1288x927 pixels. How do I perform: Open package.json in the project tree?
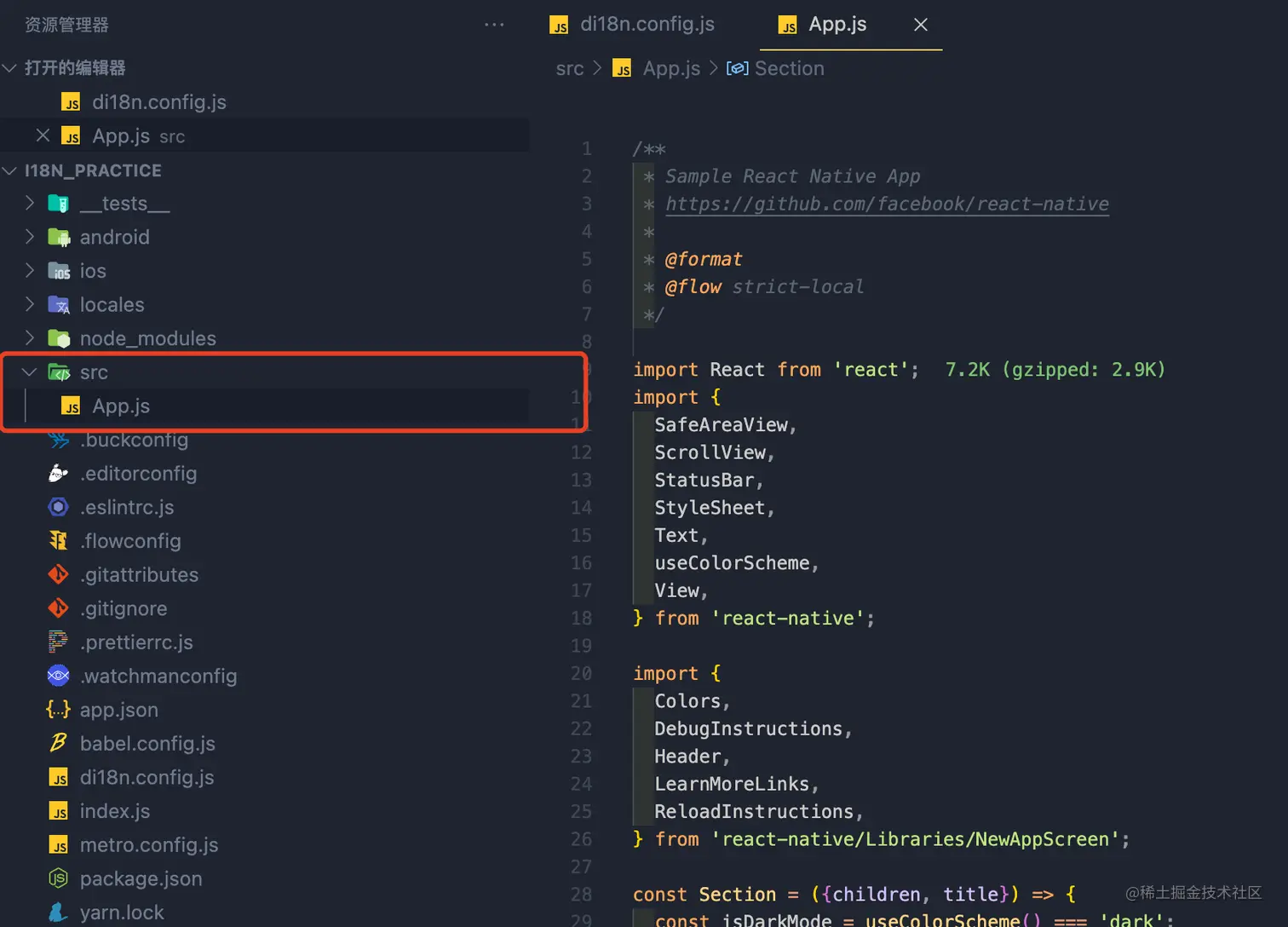tap(141, 878)
